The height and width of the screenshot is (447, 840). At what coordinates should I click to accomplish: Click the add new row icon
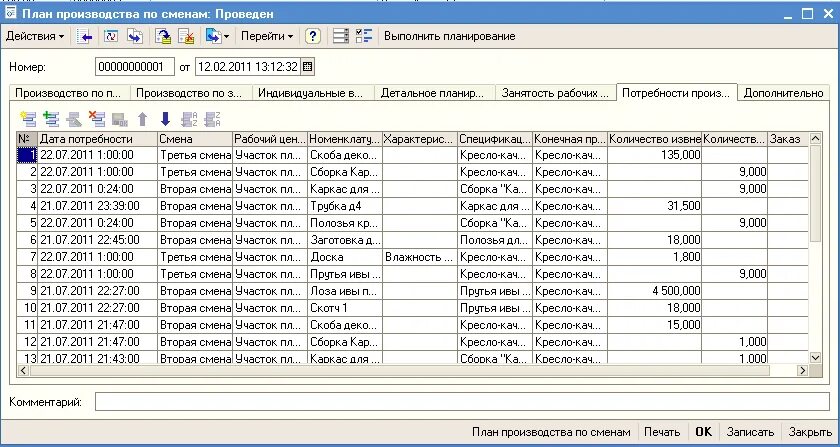28,119
